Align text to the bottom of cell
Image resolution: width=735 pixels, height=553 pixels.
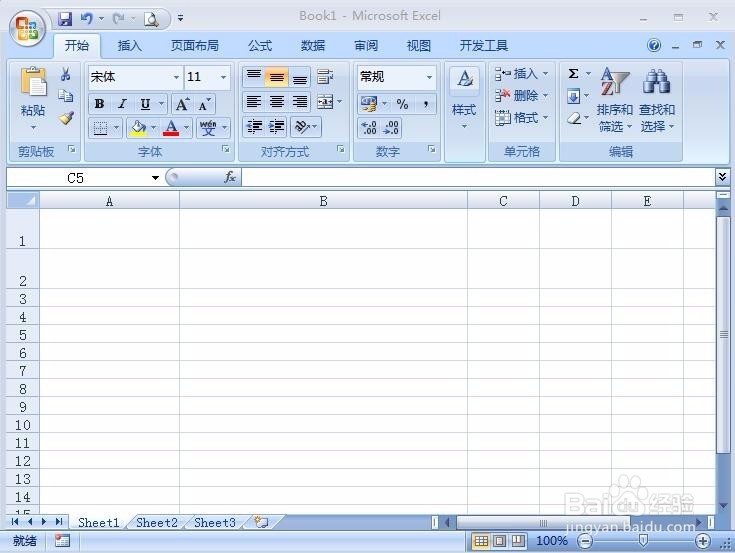(x=300, y=77)
